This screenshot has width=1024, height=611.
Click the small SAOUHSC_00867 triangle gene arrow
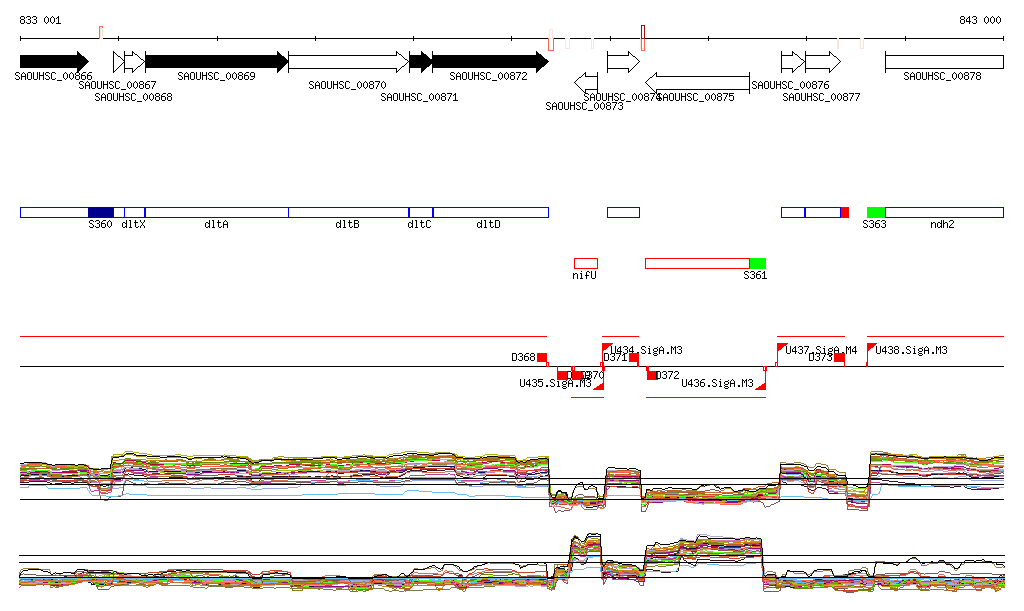tap(118, 62)
